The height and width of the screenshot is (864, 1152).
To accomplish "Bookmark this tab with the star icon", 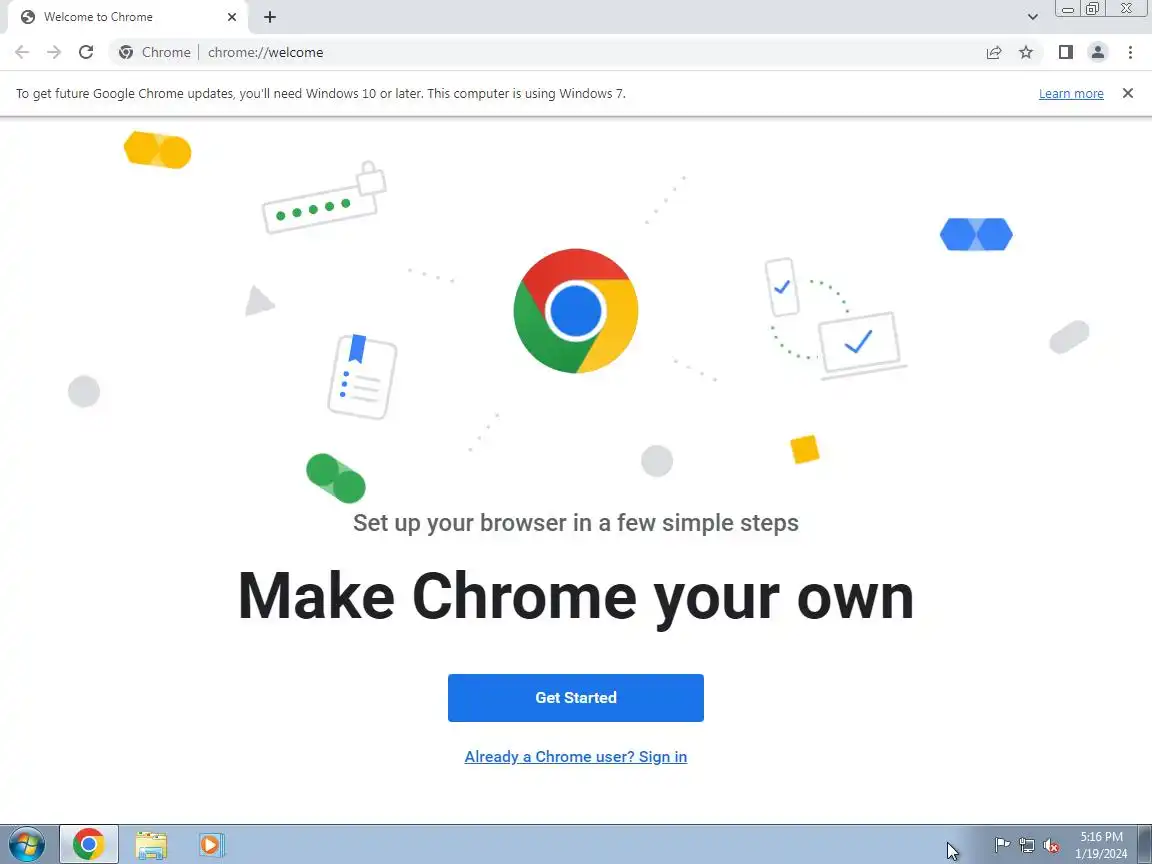I will point(1026,52).
